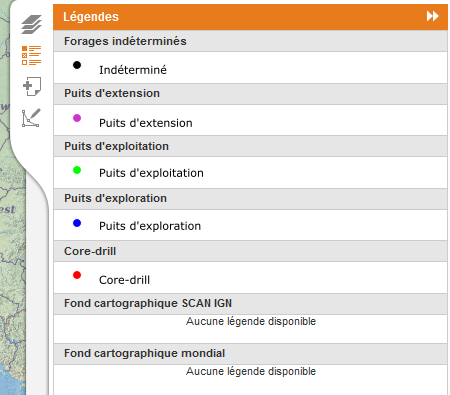
Task: Click the Indéterminé legend label
Action: click(x=133, y=70)
